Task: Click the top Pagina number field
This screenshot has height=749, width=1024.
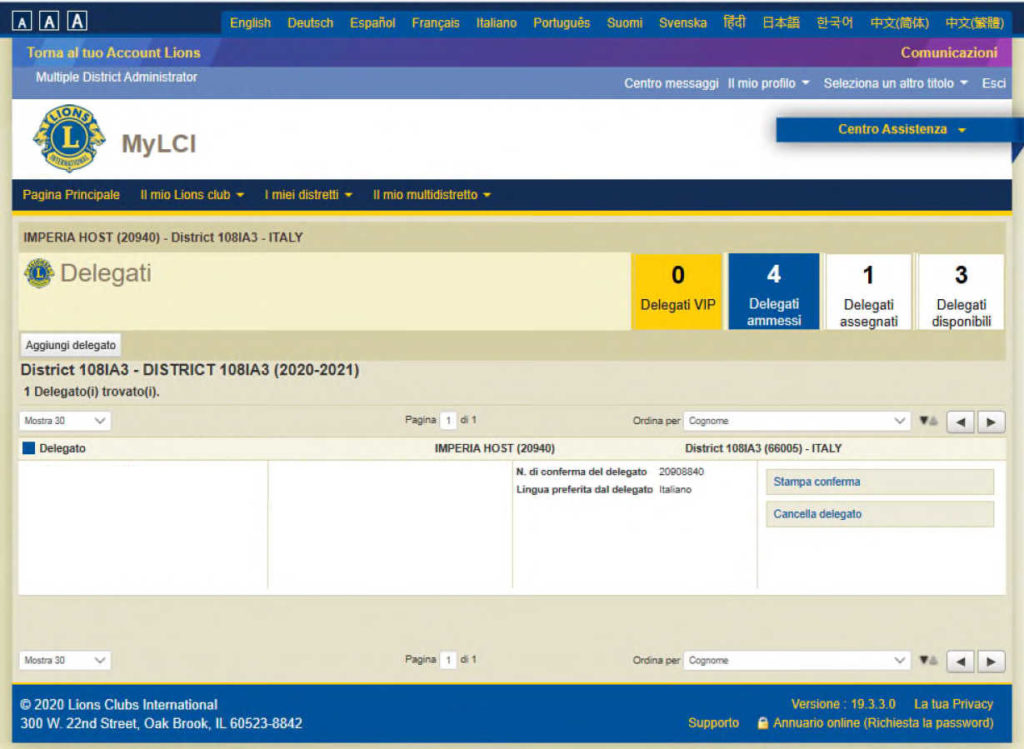Action: point(449,421)
